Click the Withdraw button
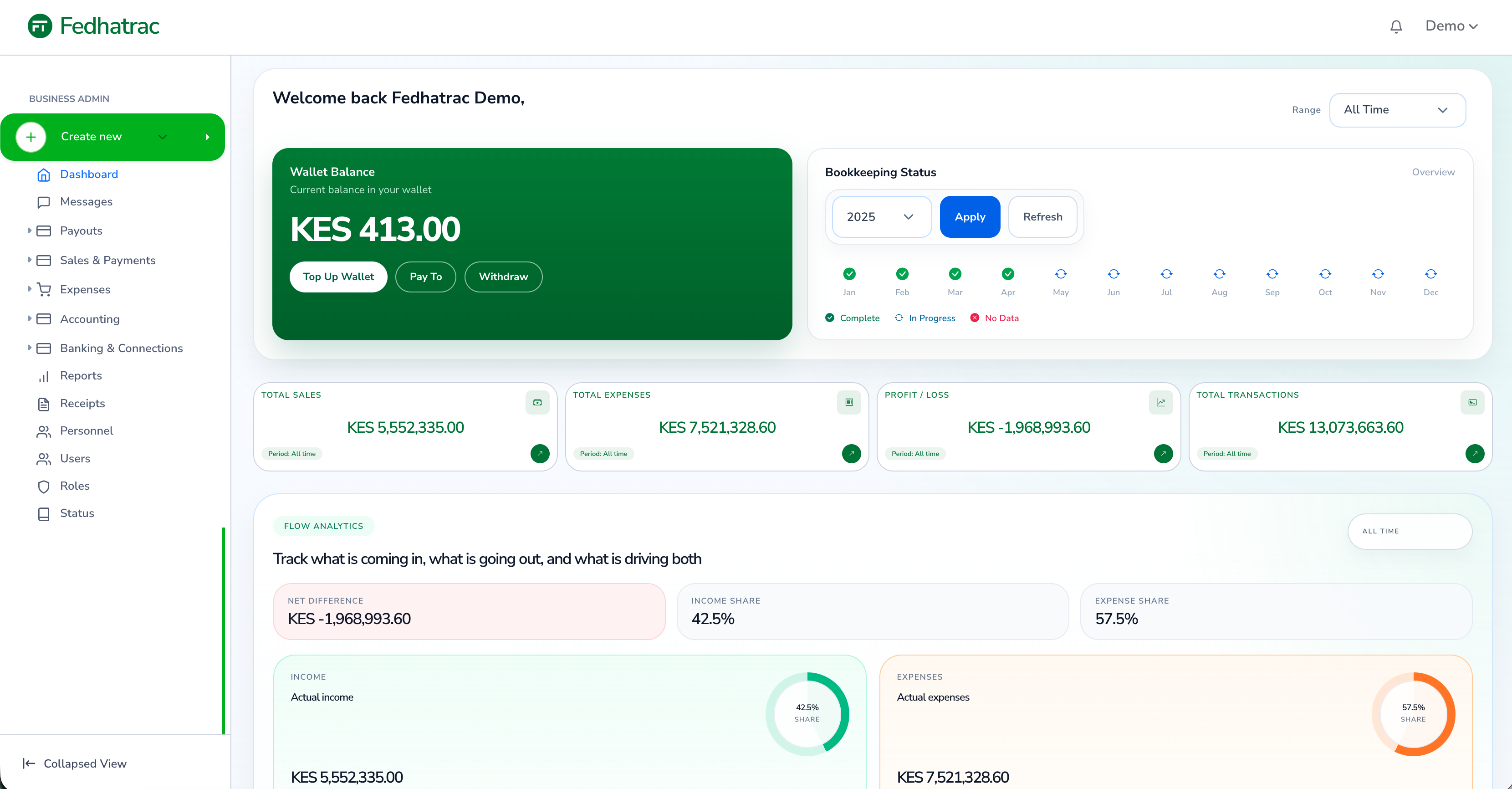The height and width of the screenshot is (789, 1512). click(503, 277)
